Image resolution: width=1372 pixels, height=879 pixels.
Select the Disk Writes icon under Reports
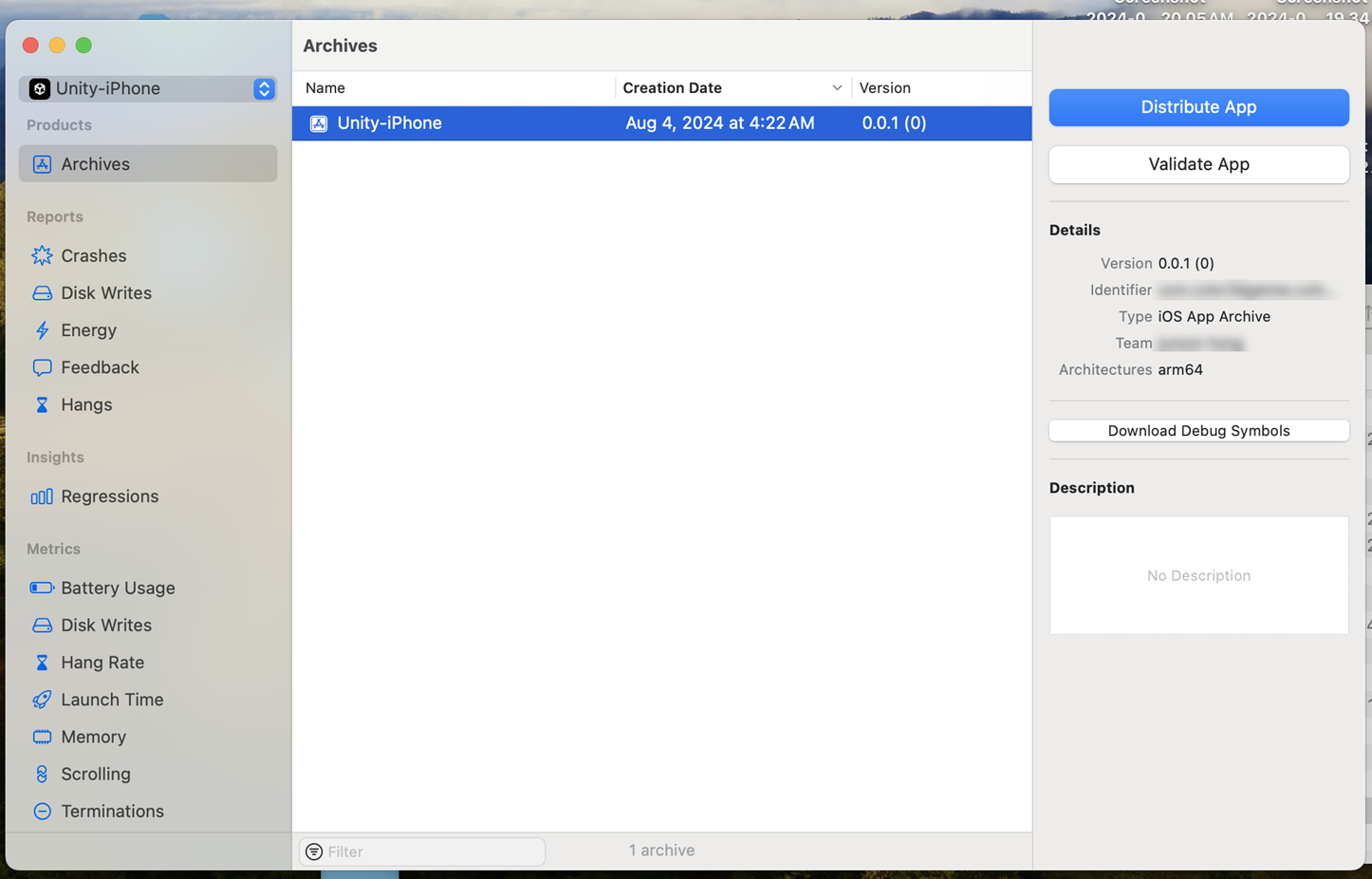tap(42, 293)
